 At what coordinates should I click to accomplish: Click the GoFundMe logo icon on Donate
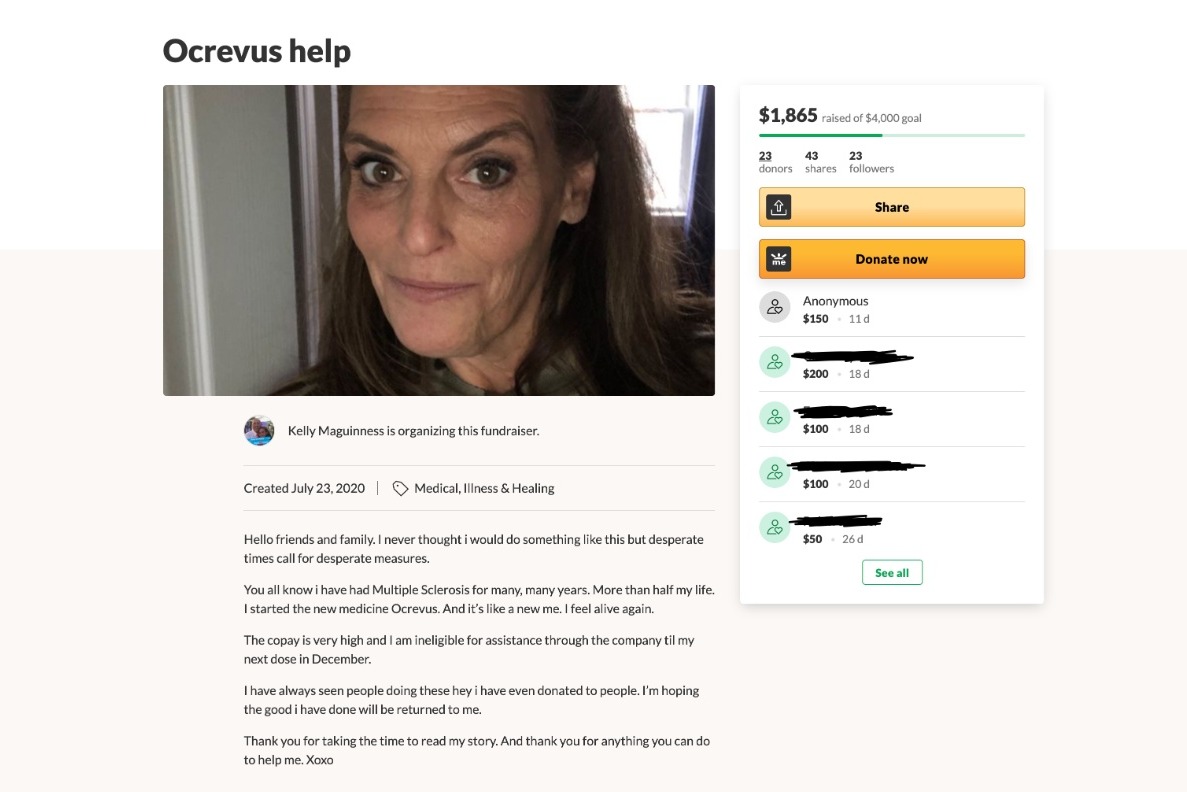pyautogui.click(x=778, y=259)
